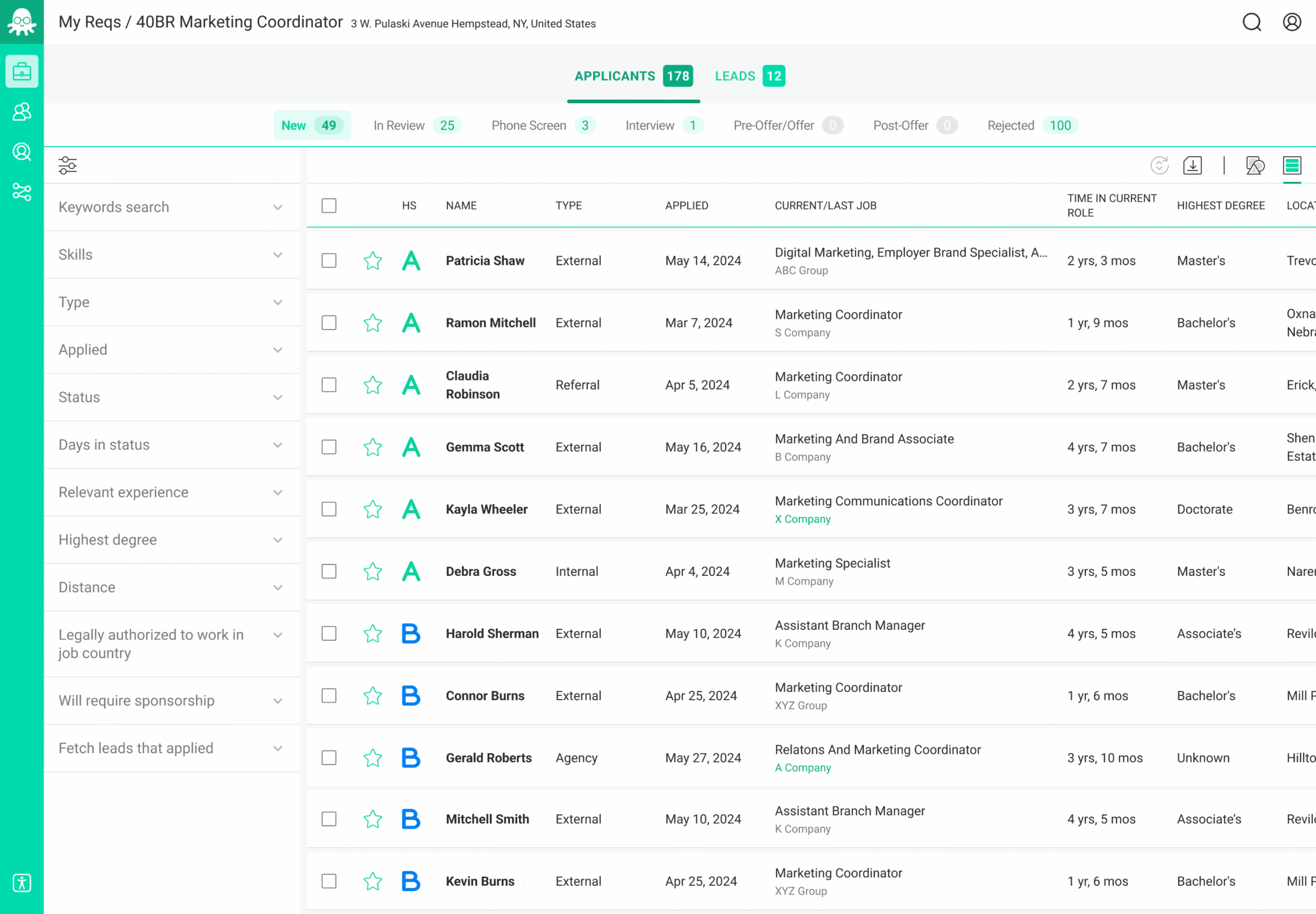Open the workflow nodes sidebar icon
This screenshot has width=1316, height=914.
click(22, 192)
